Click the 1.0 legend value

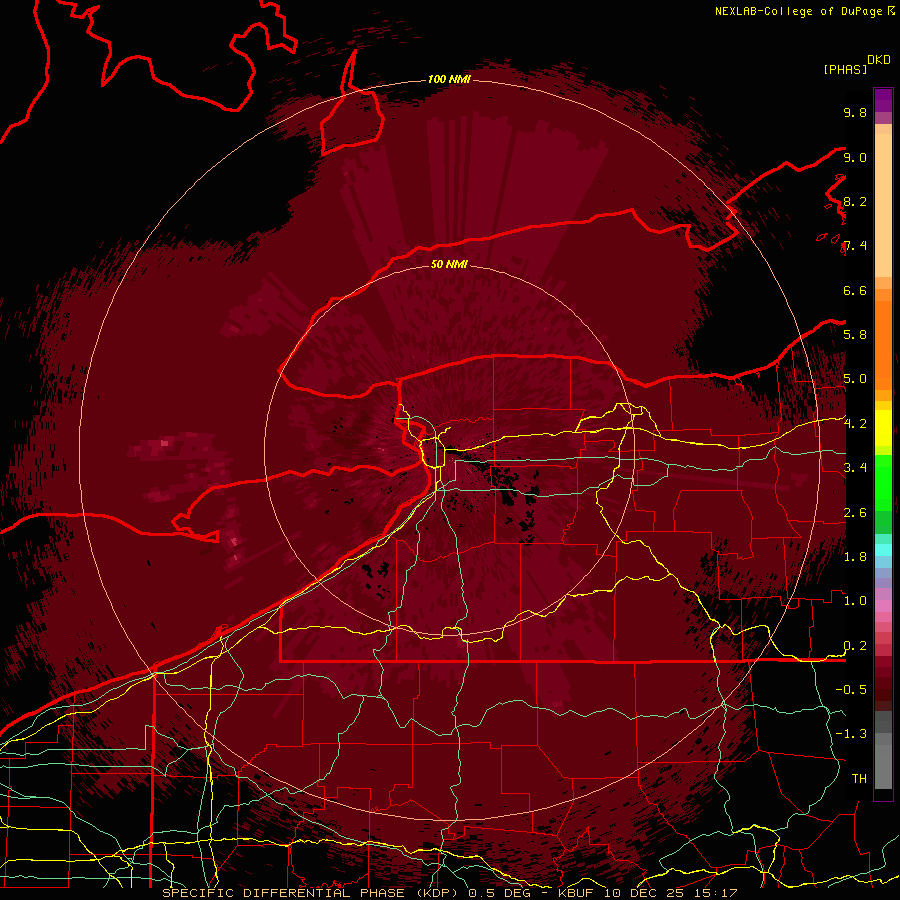pyautogui.click(x=855, y=600)
